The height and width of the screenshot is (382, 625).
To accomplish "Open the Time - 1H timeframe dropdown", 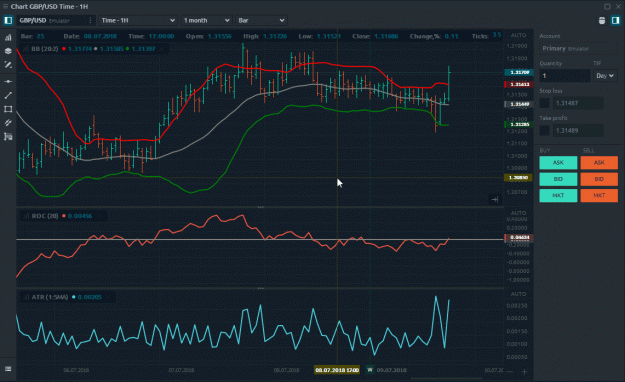I will 138,20.
